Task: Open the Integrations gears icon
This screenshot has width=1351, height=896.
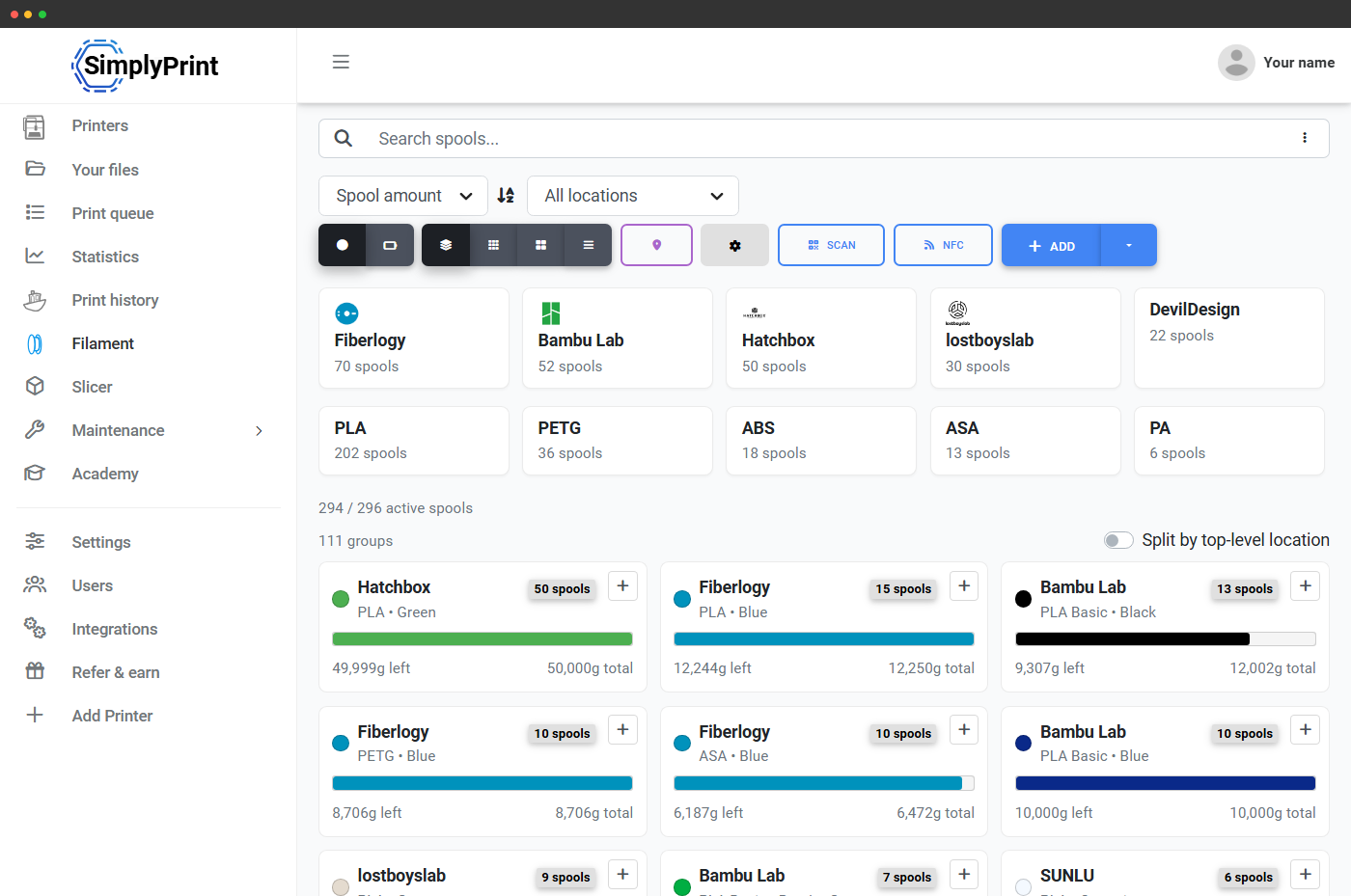Action: tap(35, 628)
